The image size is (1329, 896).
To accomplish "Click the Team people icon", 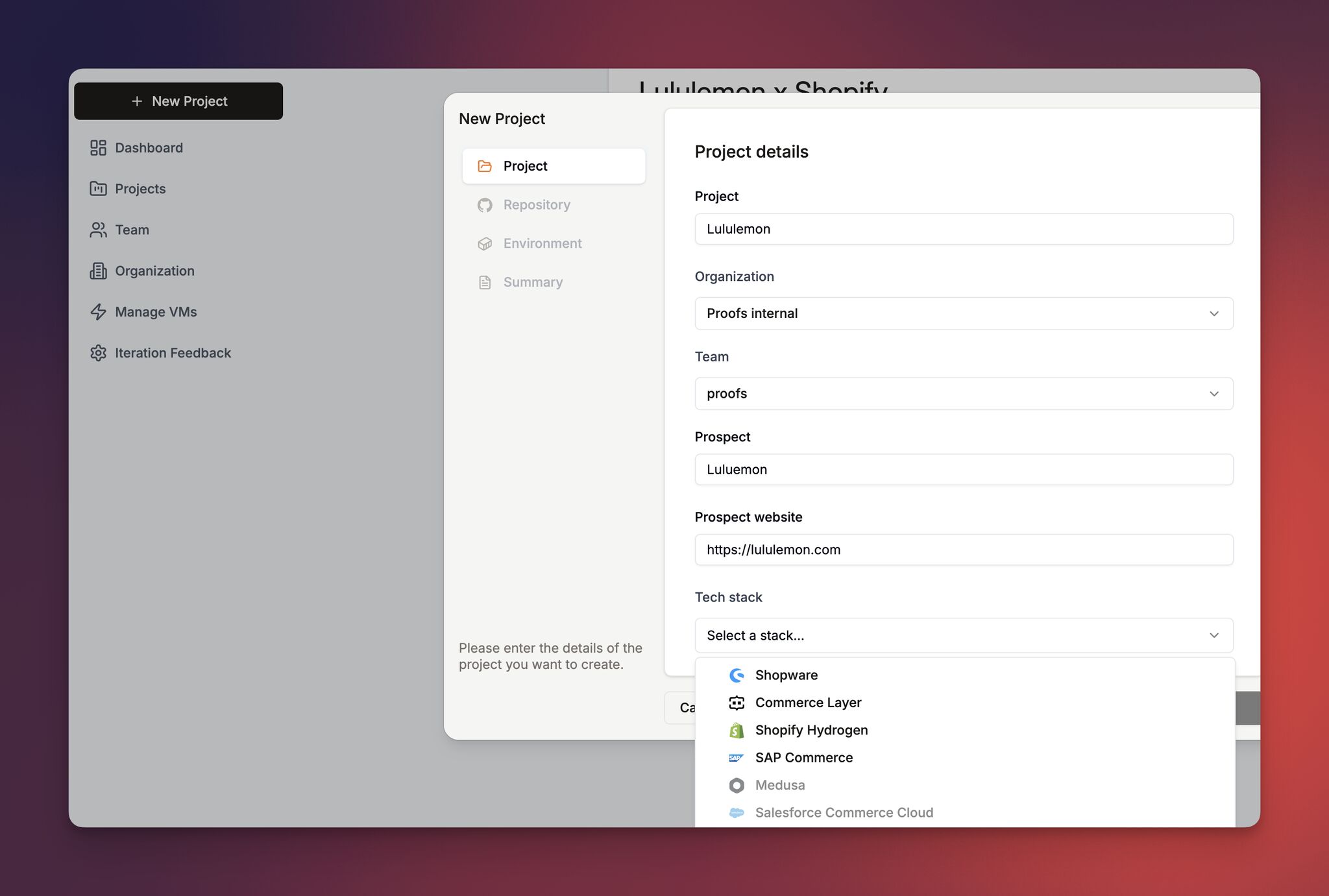I will coord(98,230).
